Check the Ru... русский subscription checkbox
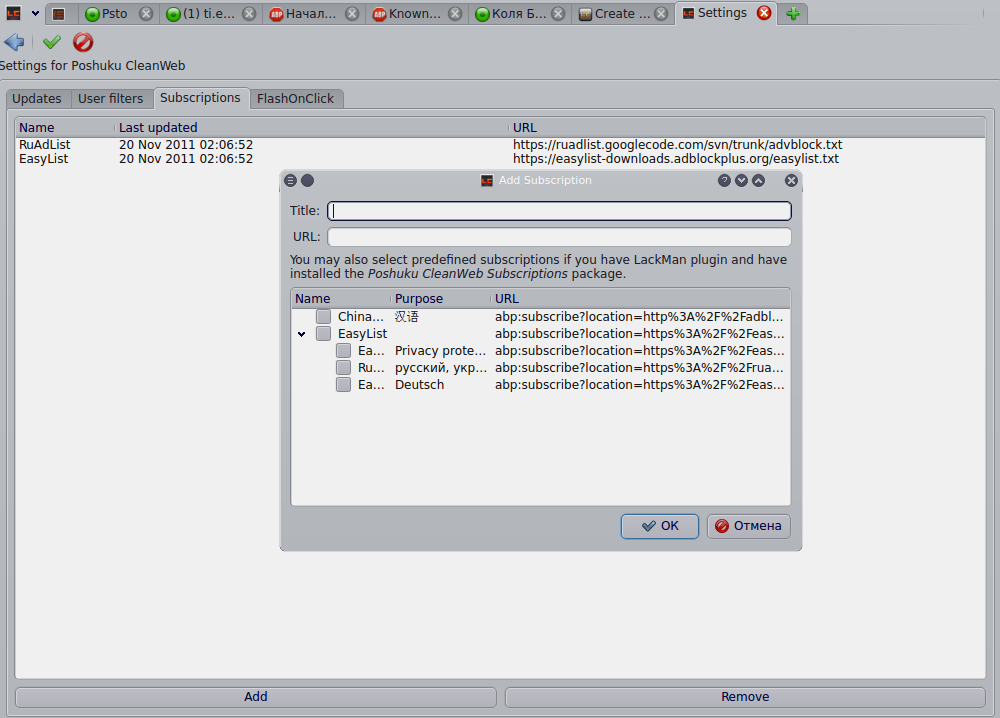This screenshot has width=1000, height=718. (x=343, y=368)
